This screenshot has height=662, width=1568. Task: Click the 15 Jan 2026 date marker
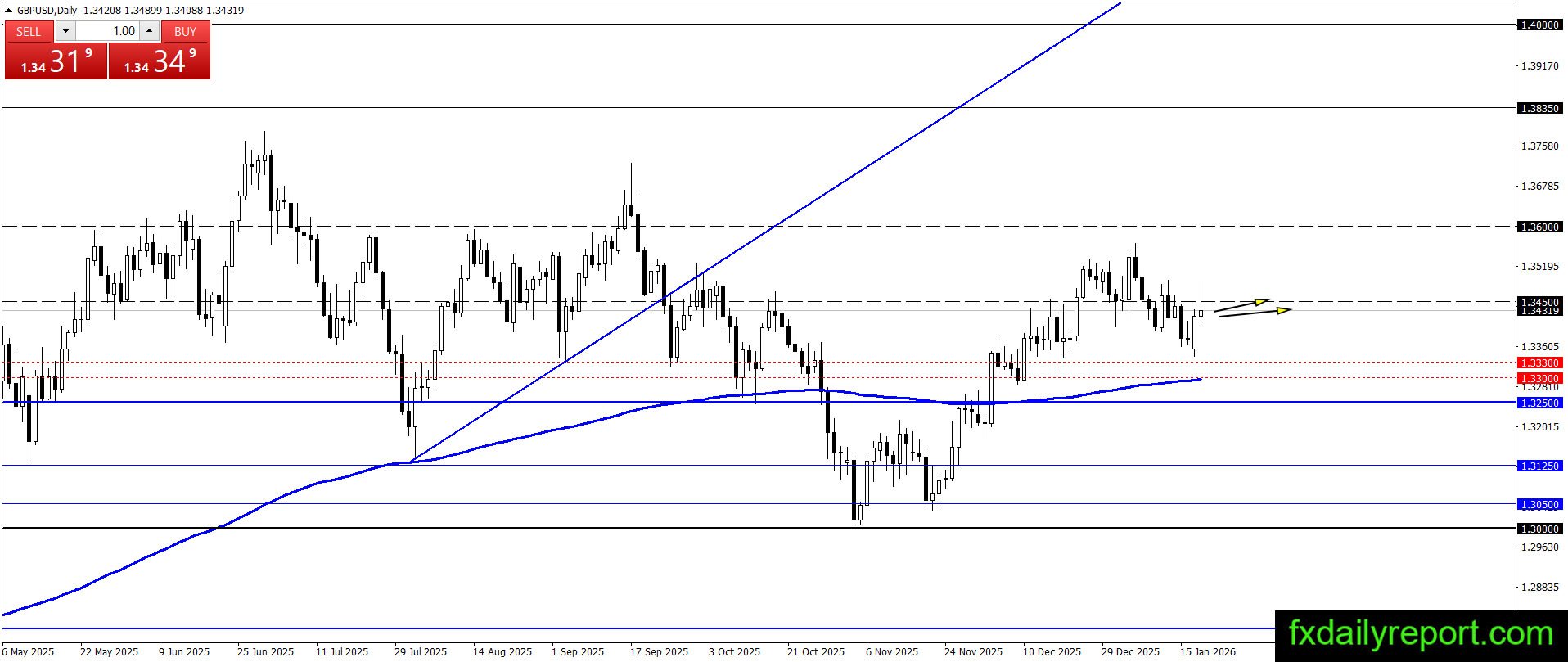pos(1208,651)
